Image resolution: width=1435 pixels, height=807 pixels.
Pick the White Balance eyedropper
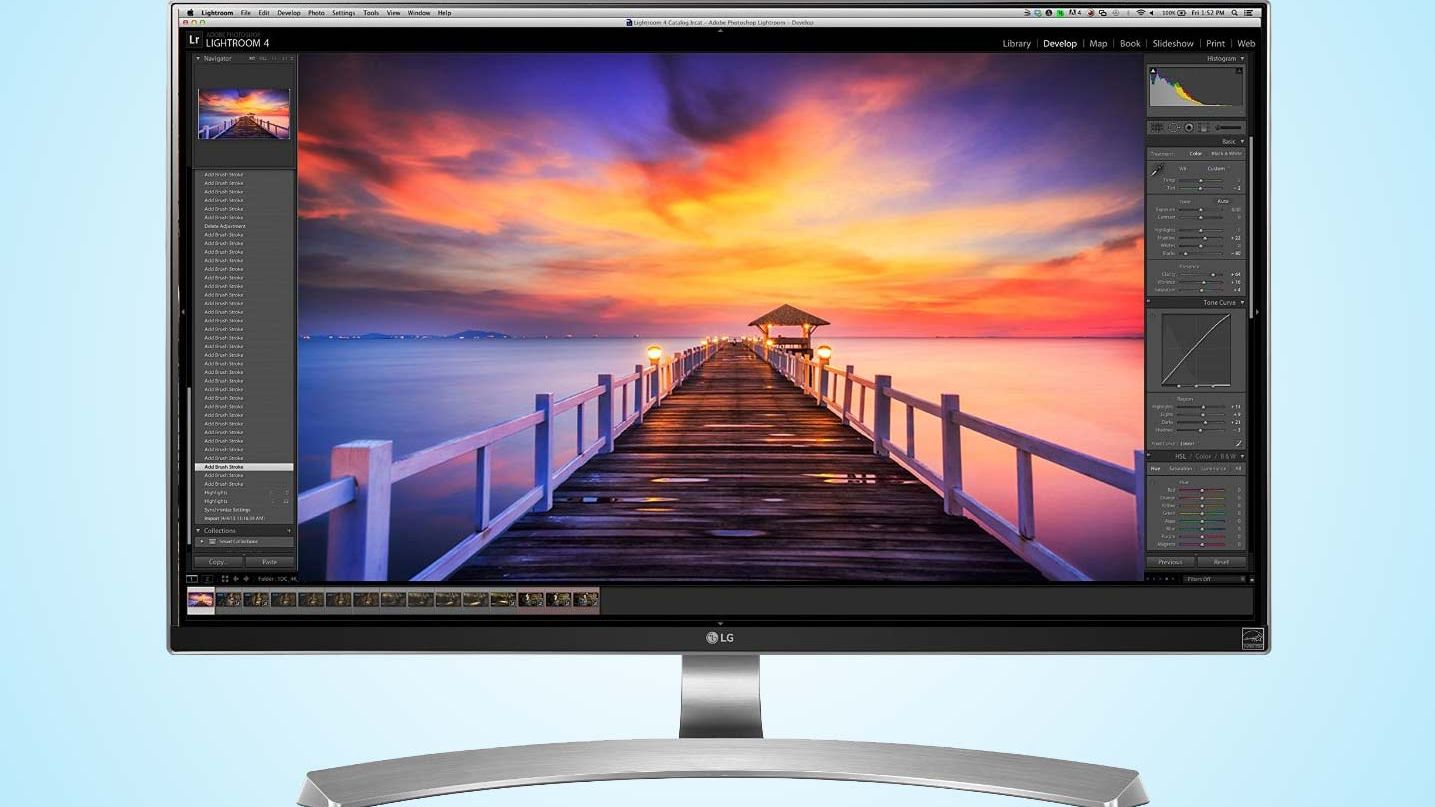1158,170
